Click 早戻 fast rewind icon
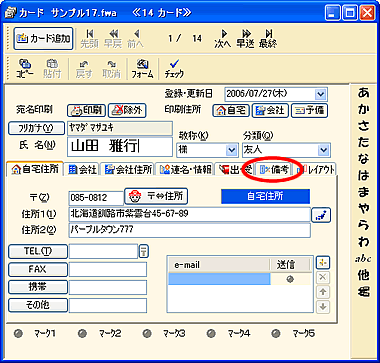 click(x=113, y=39)
